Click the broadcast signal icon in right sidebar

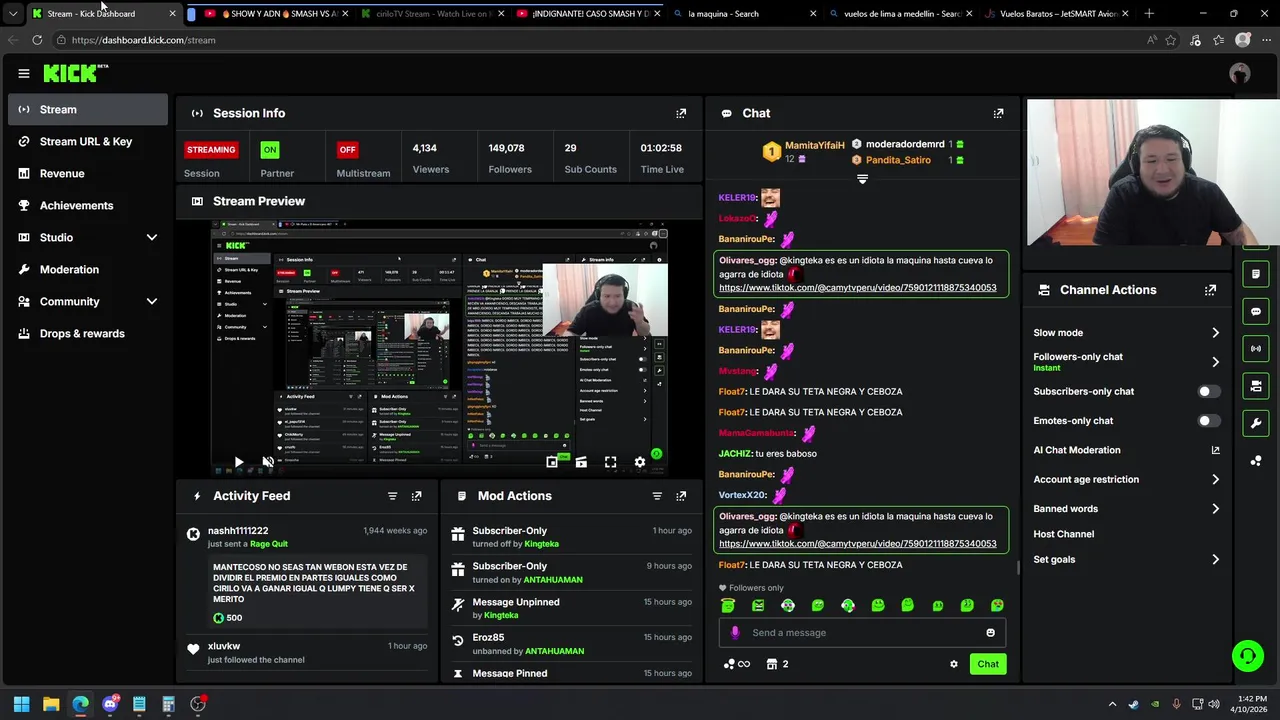pos(1256,348)
